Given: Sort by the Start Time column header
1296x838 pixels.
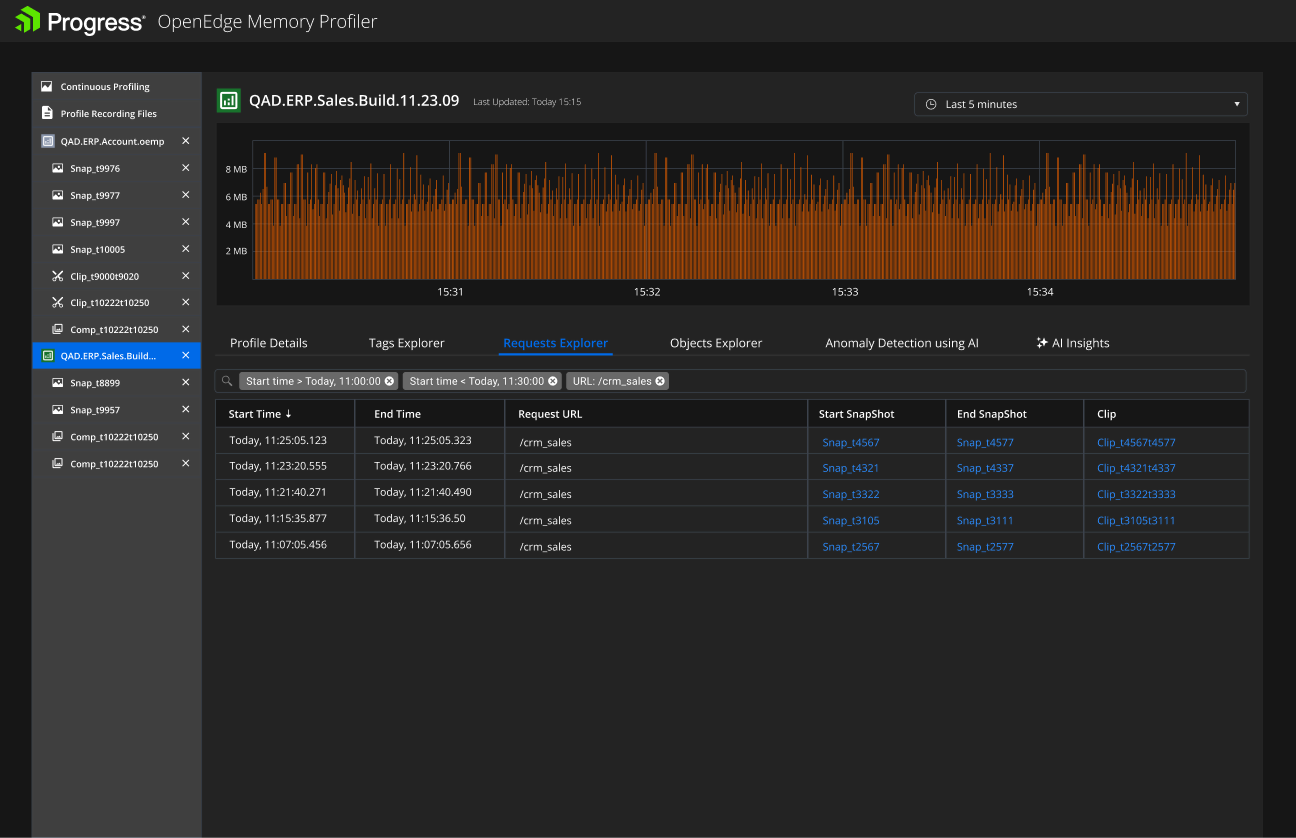Looking at the screenshot, I should 260,414.
